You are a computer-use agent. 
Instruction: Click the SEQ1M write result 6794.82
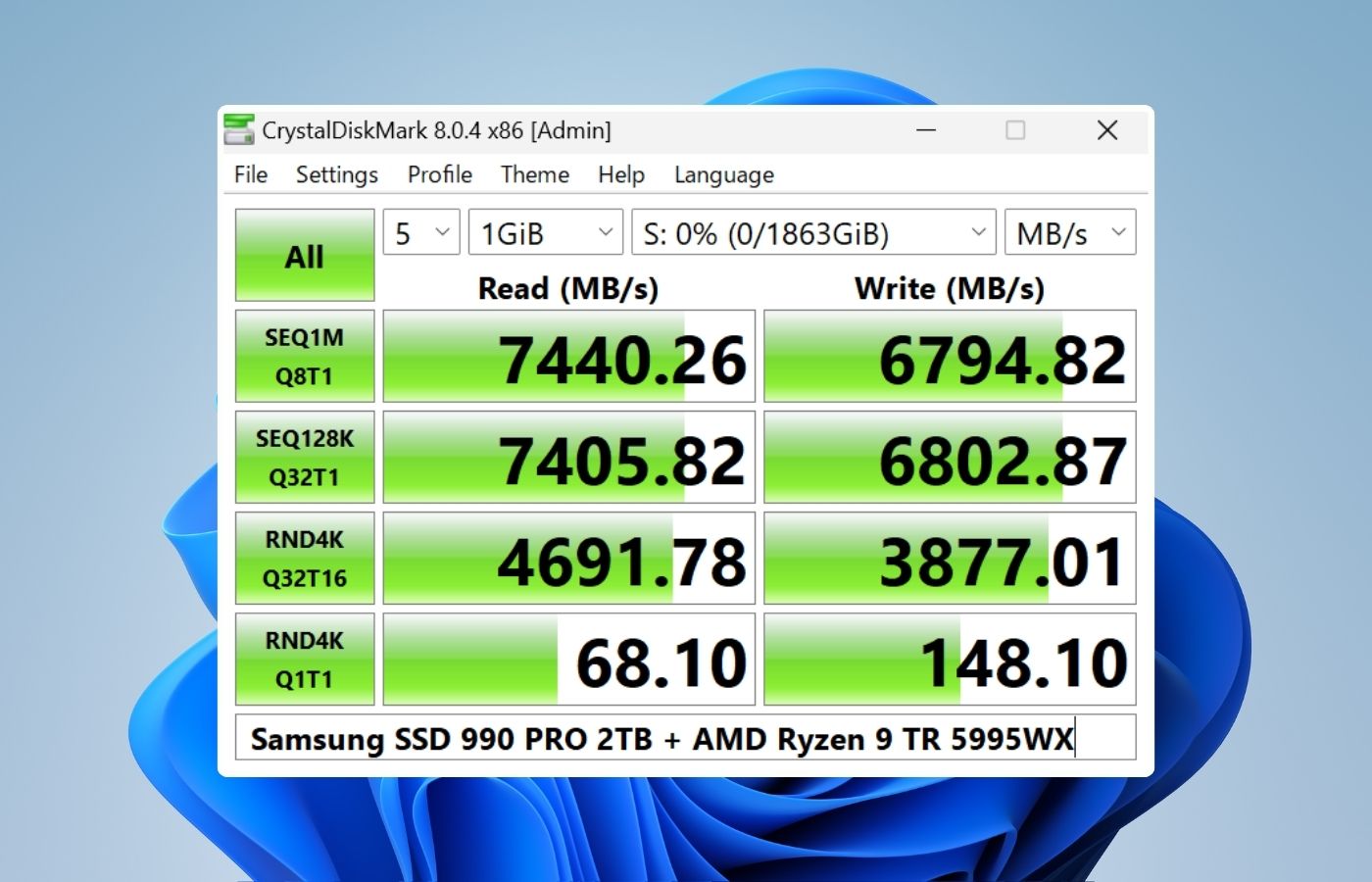point(950,356)
